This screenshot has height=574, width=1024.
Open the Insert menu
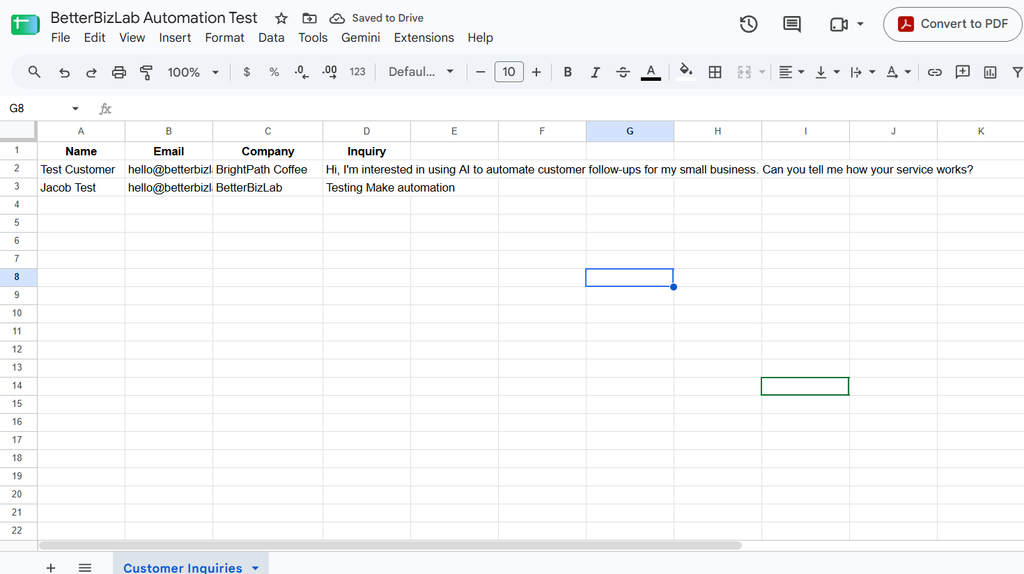pos(175,38)
